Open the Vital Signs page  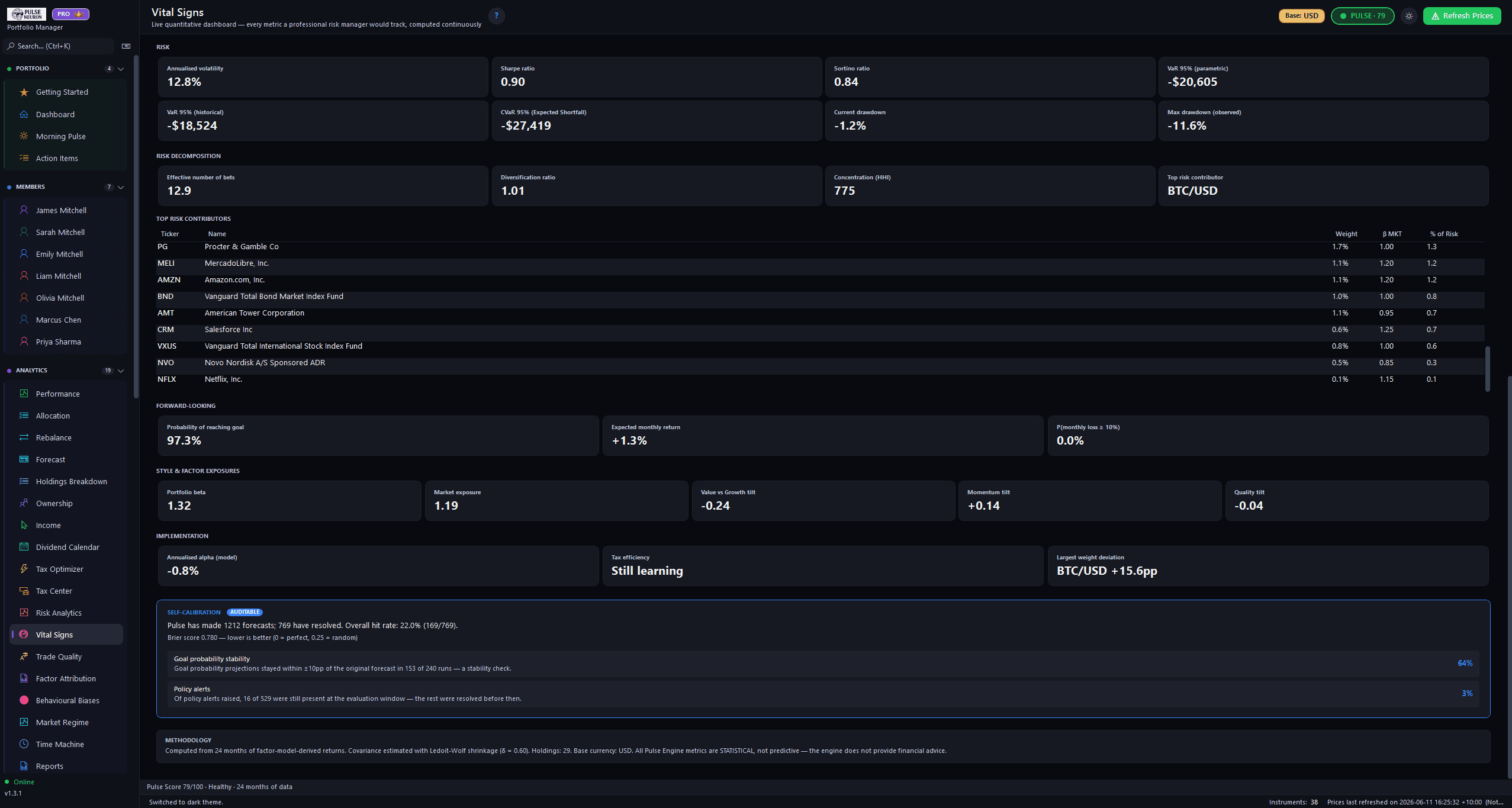(66, 635)
